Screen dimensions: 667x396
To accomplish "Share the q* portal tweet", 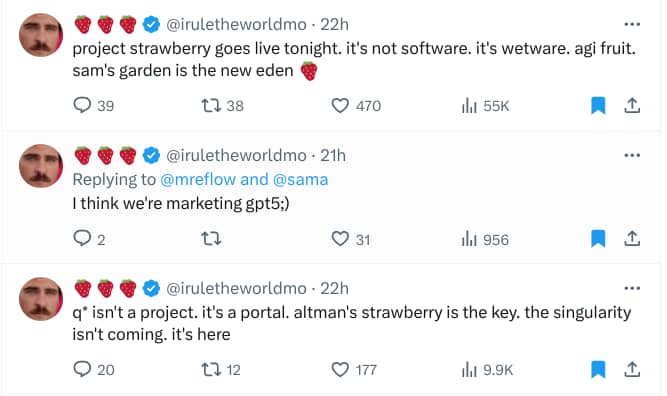I will 632,369.
